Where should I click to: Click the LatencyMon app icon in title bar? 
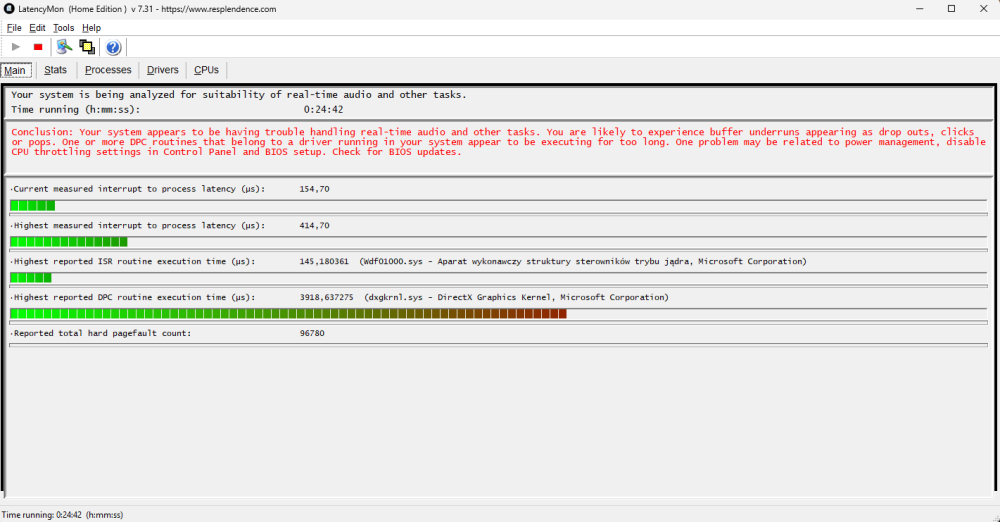click(9, 8)
